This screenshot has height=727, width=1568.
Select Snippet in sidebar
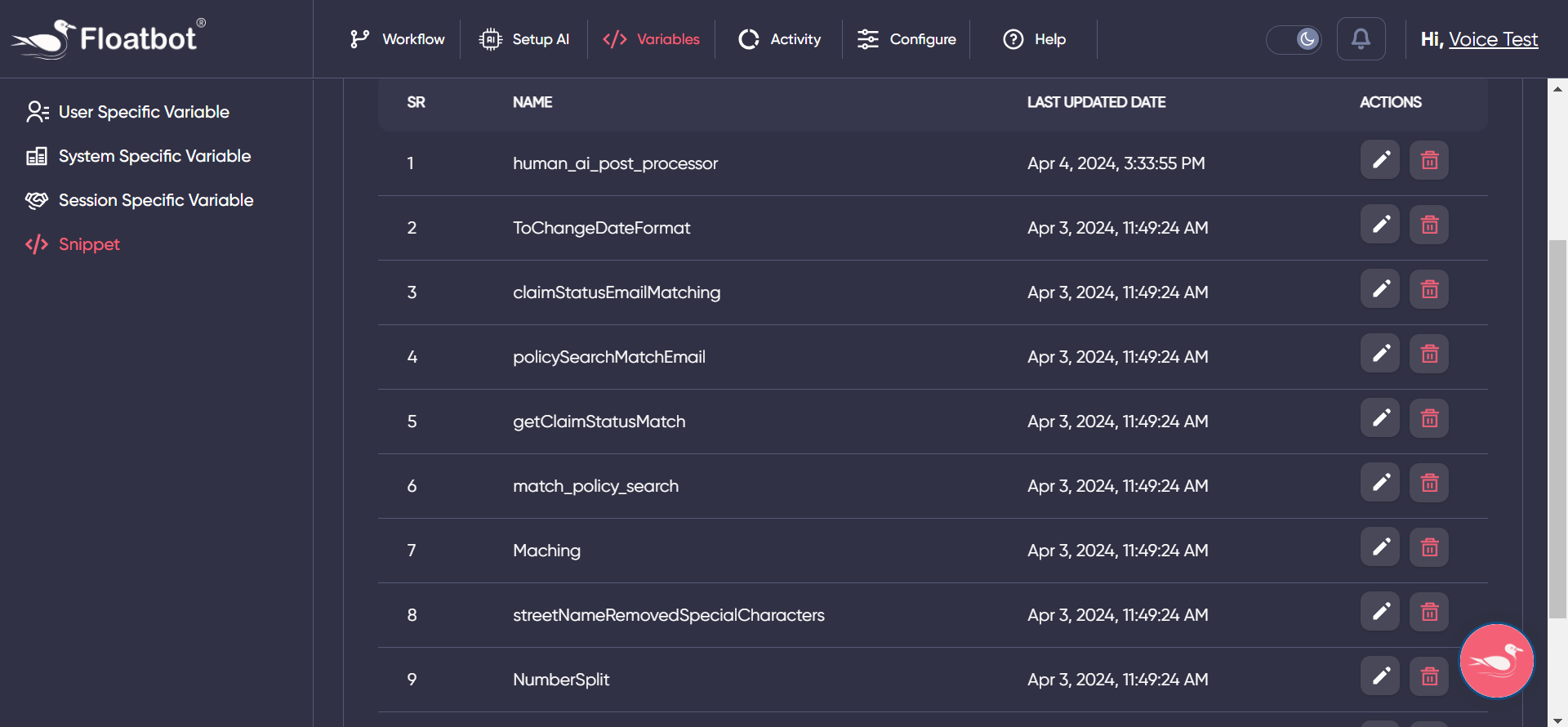coord(73,244)
